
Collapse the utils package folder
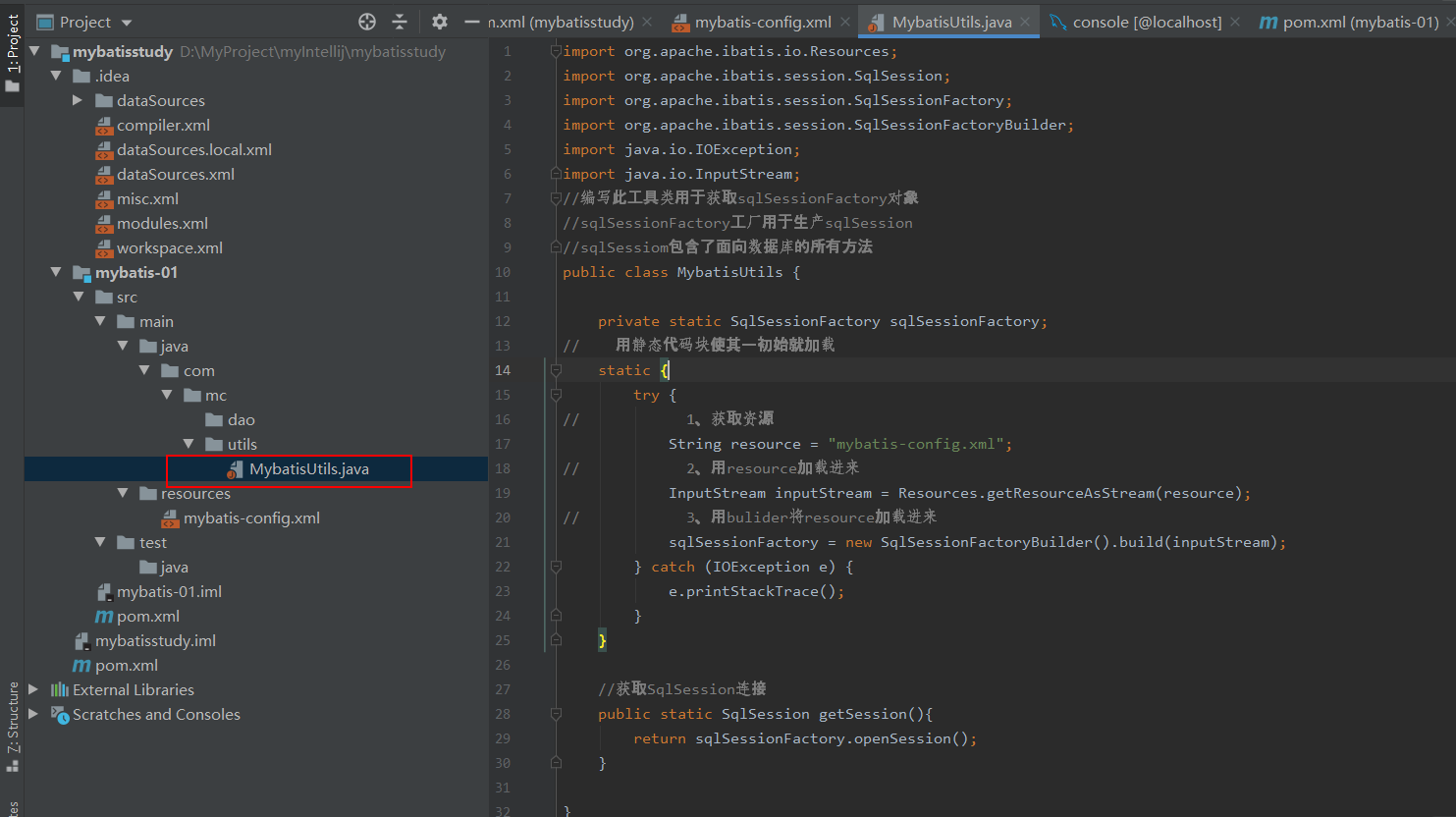(x=189, y=444)
